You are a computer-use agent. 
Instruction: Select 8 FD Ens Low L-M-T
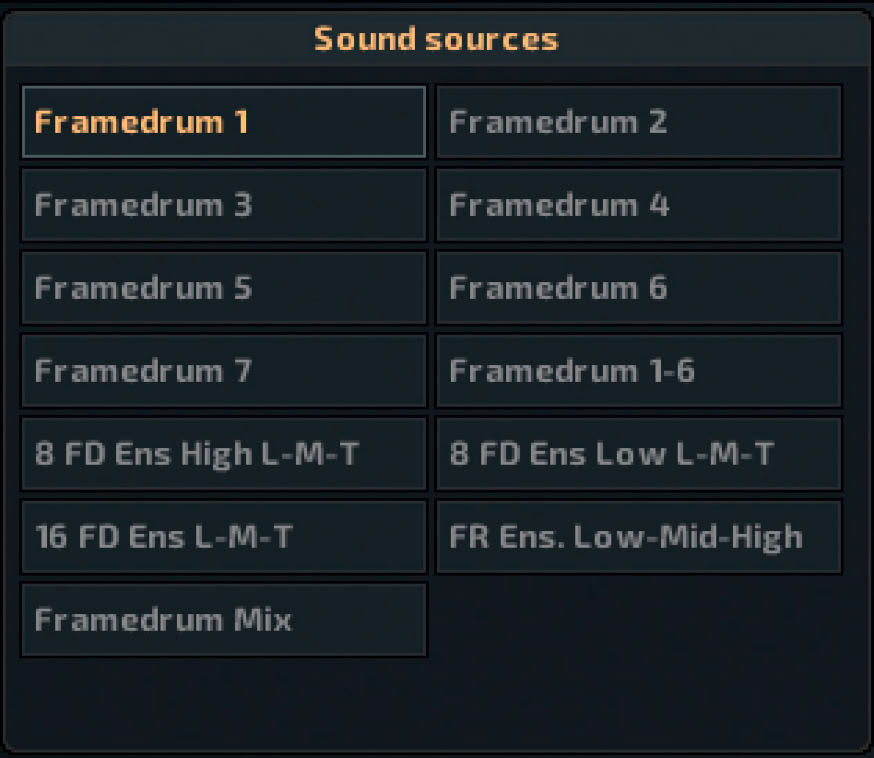coord(638,454)
